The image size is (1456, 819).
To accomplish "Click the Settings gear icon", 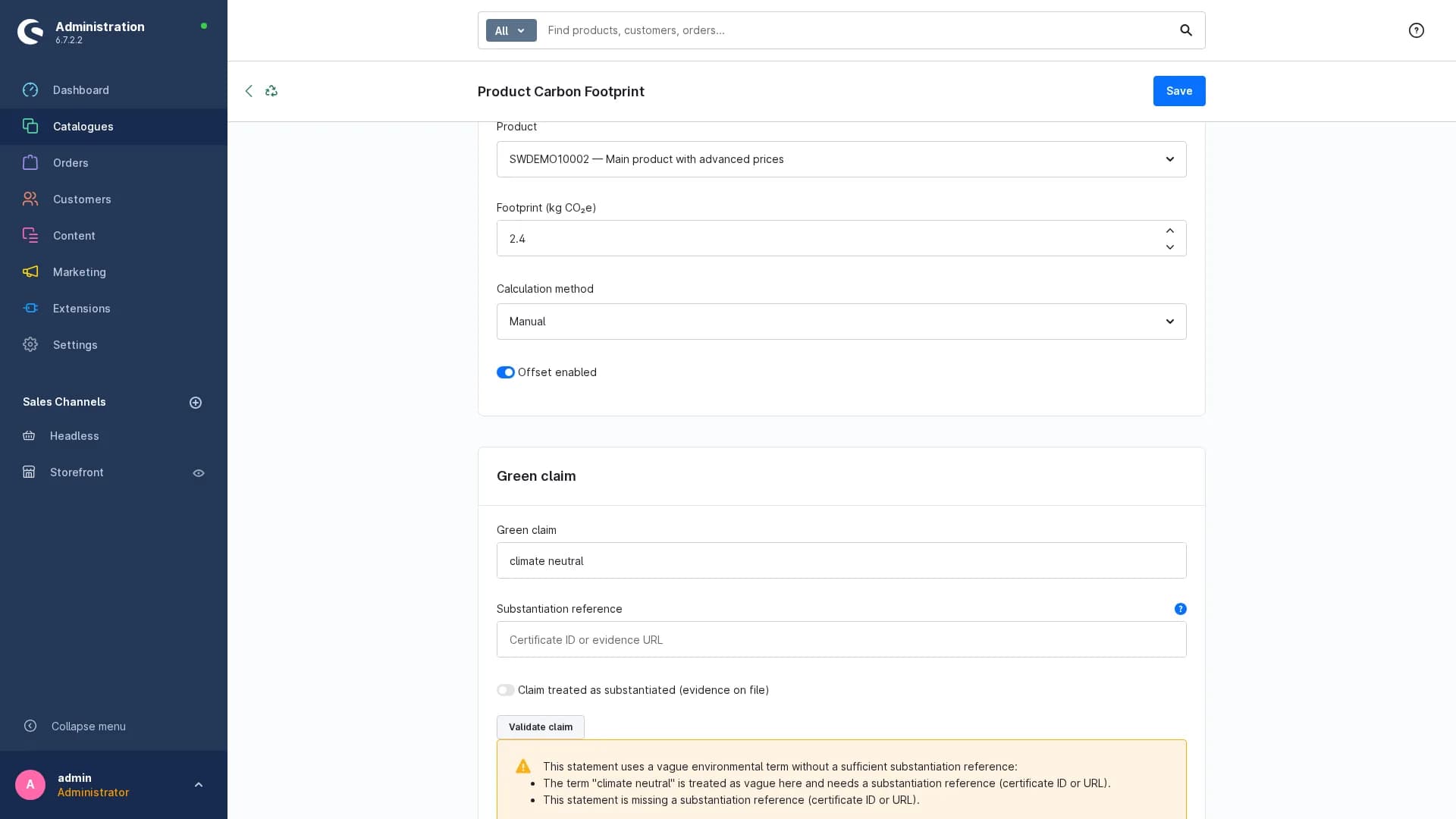I will (30, 345).
